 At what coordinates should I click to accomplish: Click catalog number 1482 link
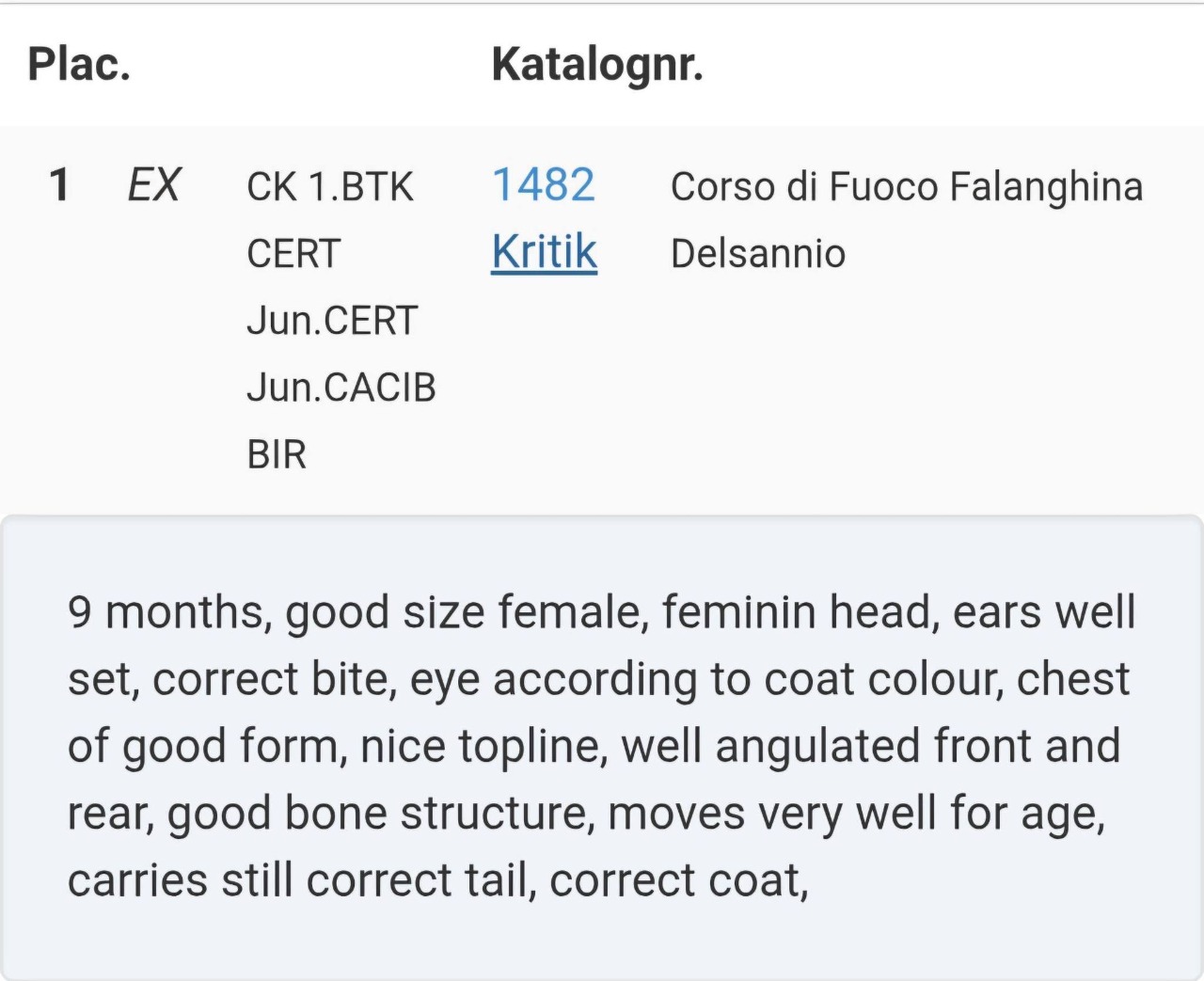tap(543, 184)
